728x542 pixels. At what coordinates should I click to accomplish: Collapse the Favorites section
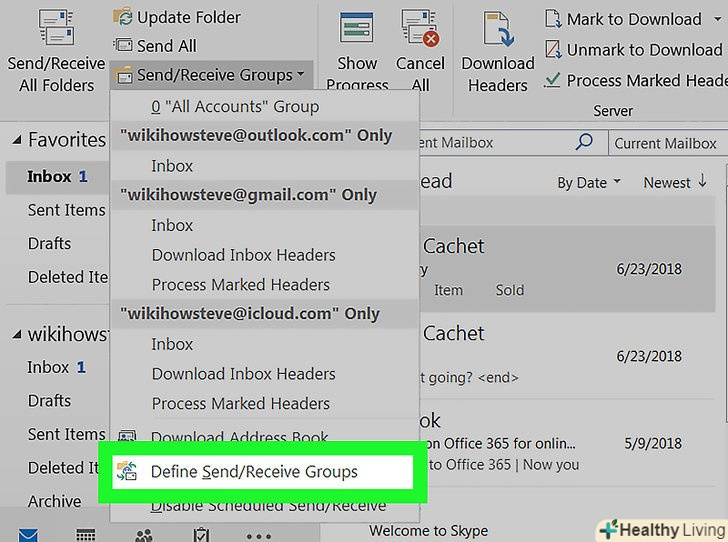click(17, 139)
